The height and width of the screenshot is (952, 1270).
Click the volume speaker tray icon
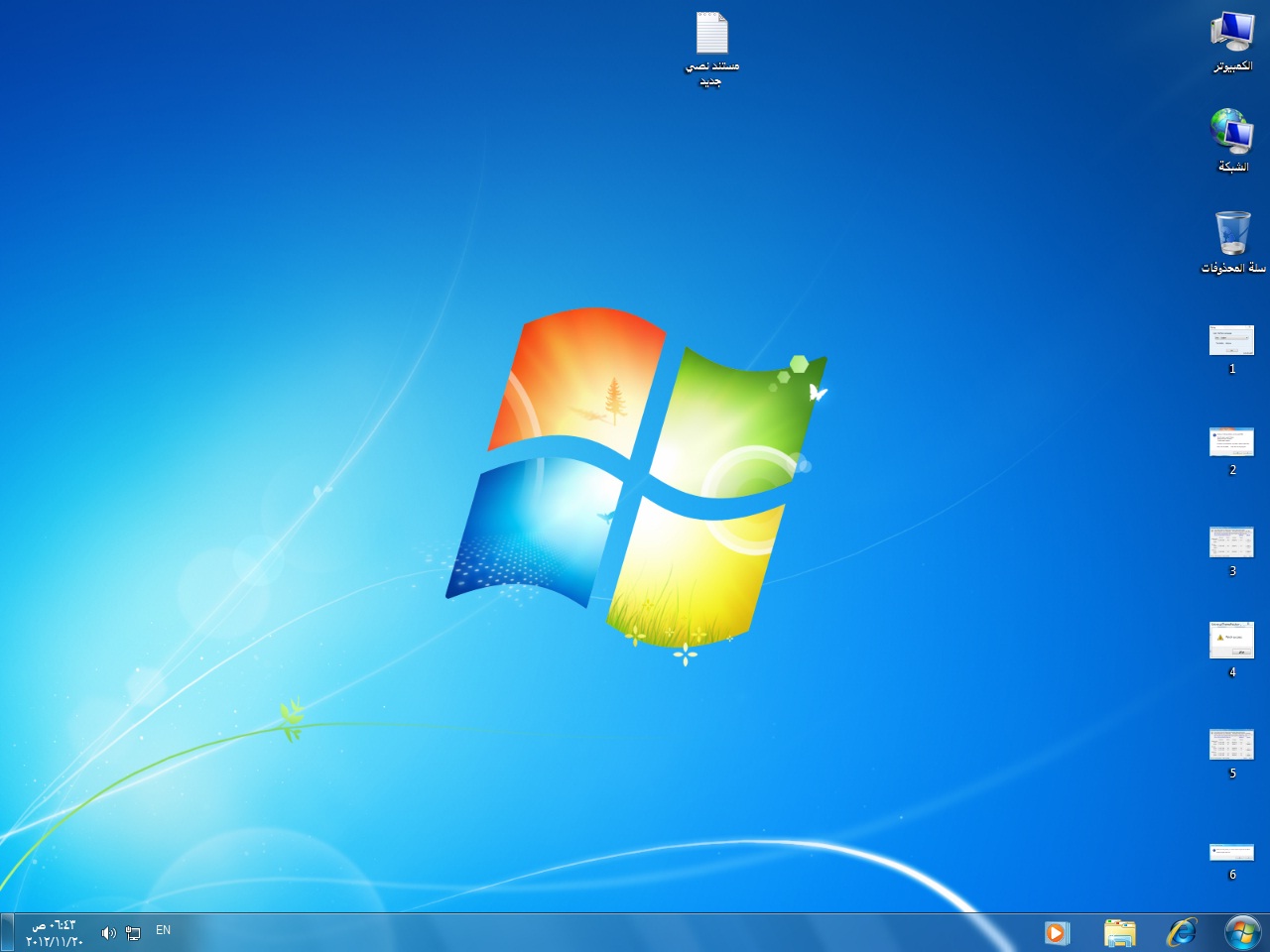108,932
